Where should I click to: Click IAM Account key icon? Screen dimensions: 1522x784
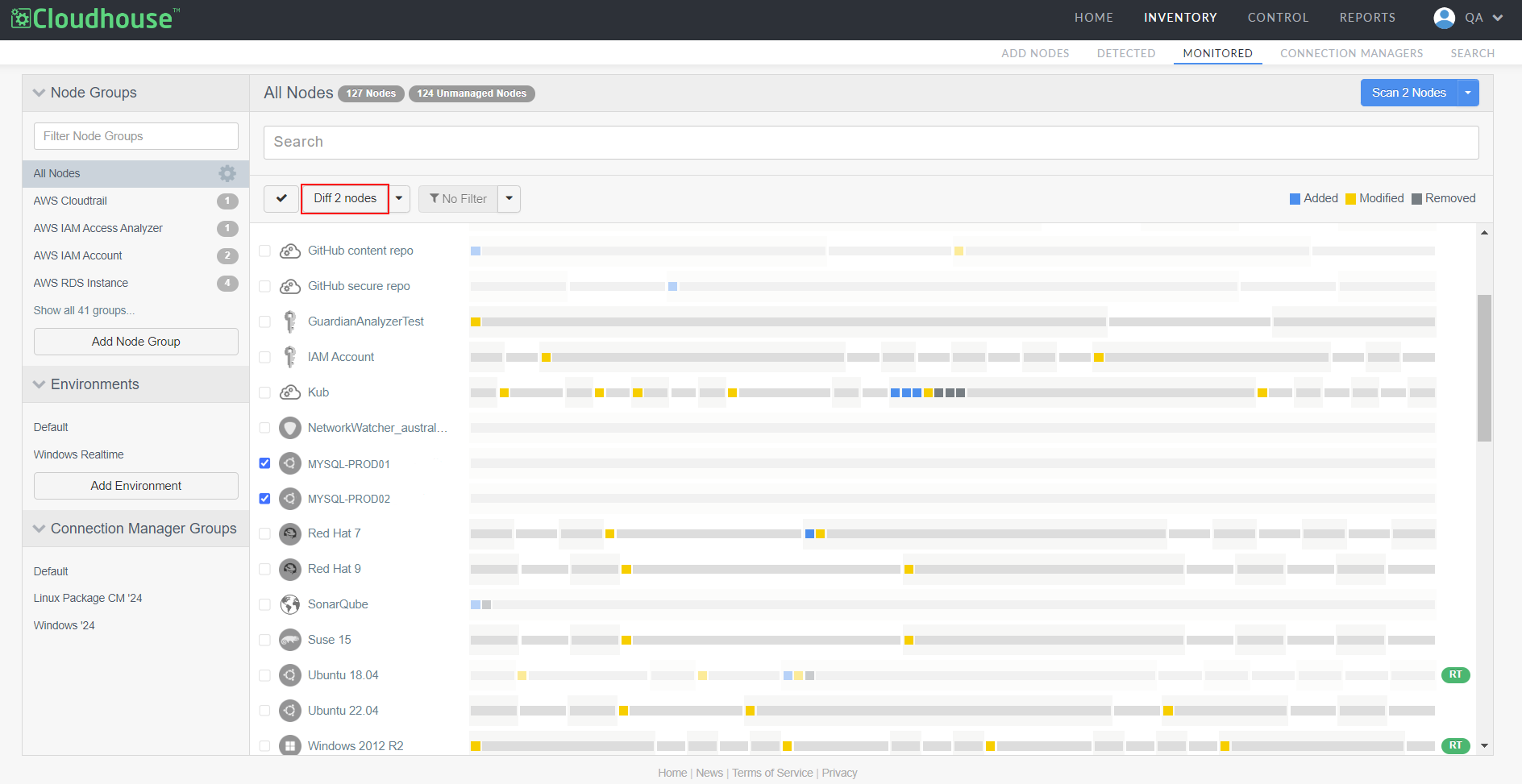pos(290,357)
